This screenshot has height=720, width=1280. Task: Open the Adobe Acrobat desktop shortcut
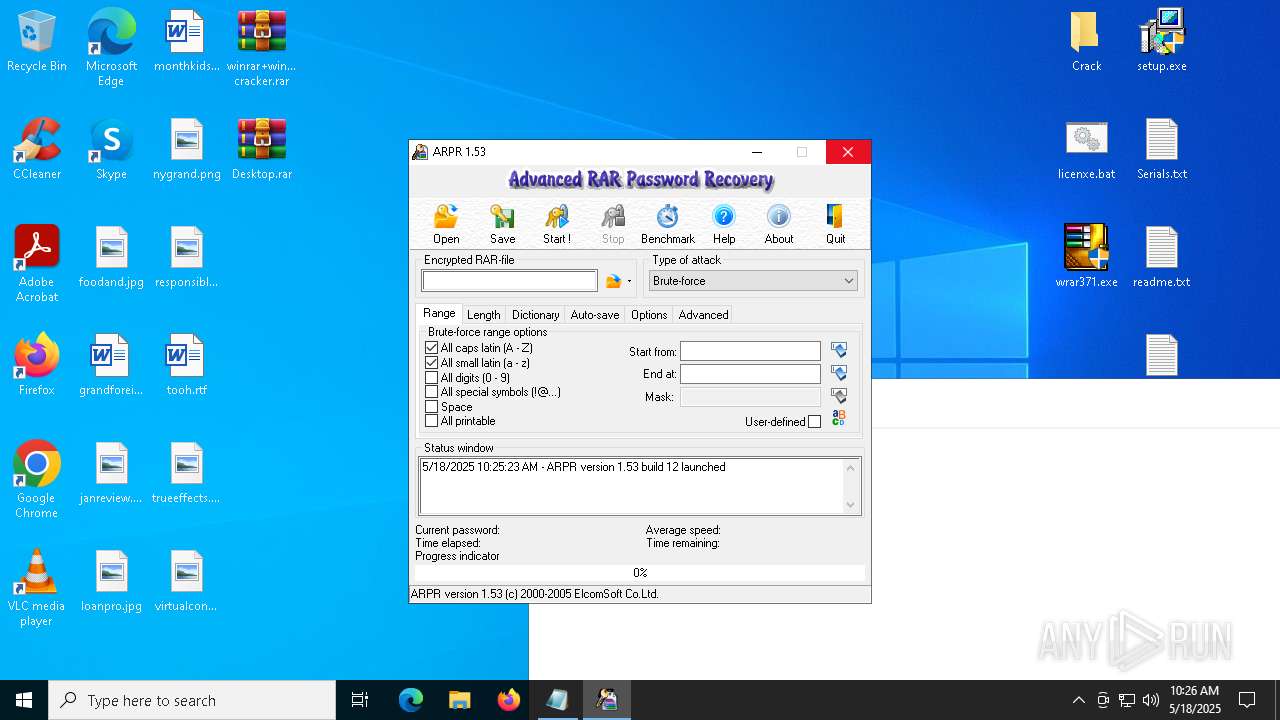37,264
